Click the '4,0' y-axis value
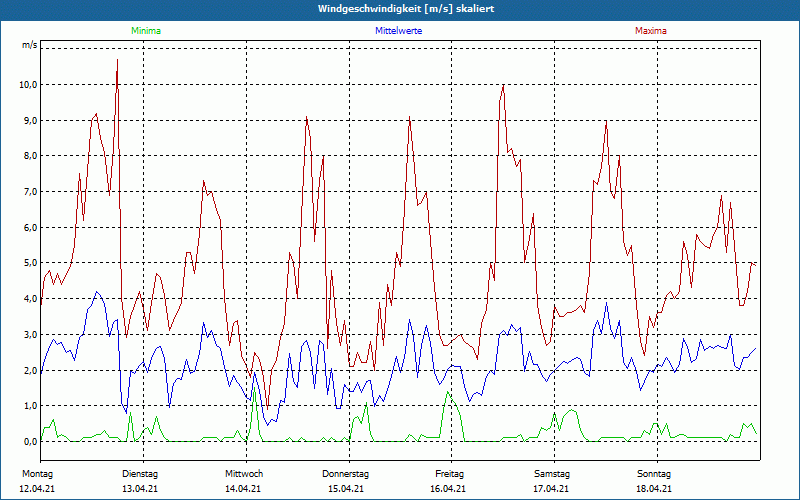Image resolution: width=800 pixels, height=500 pixels. tap(31, 299)
